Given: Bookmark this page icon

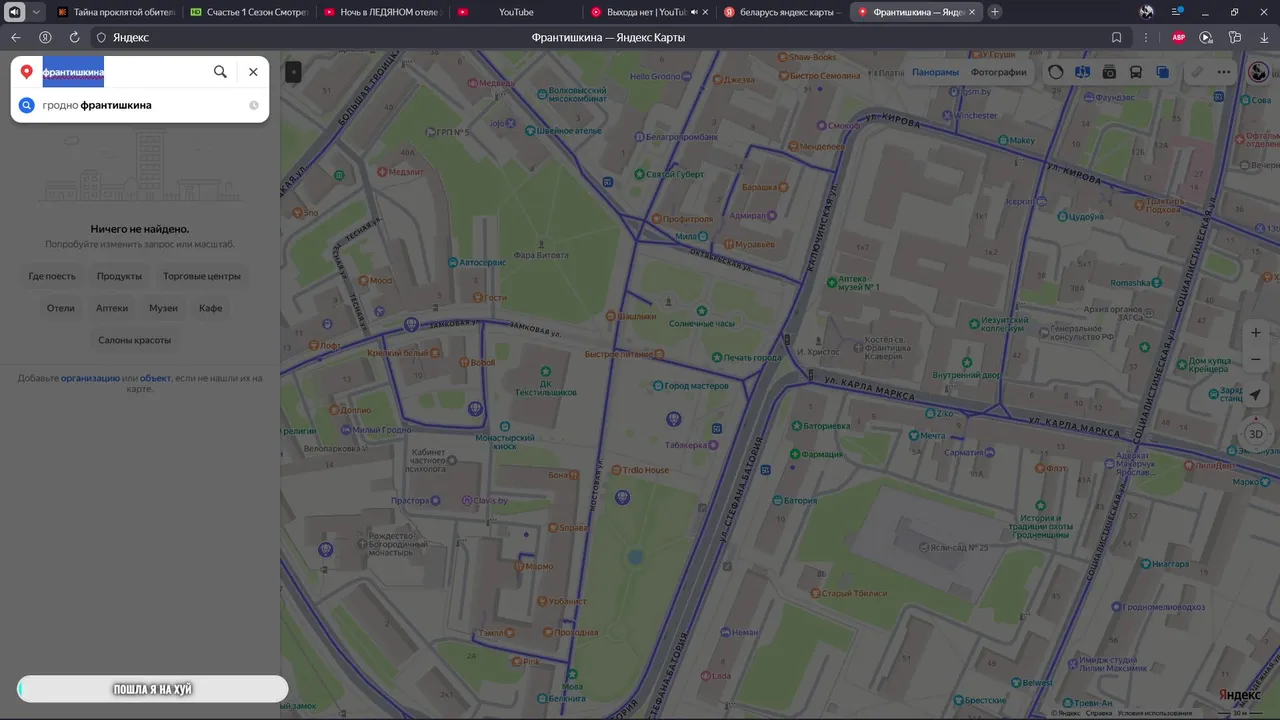Looking at the screenshot, I should point(1117,37).
